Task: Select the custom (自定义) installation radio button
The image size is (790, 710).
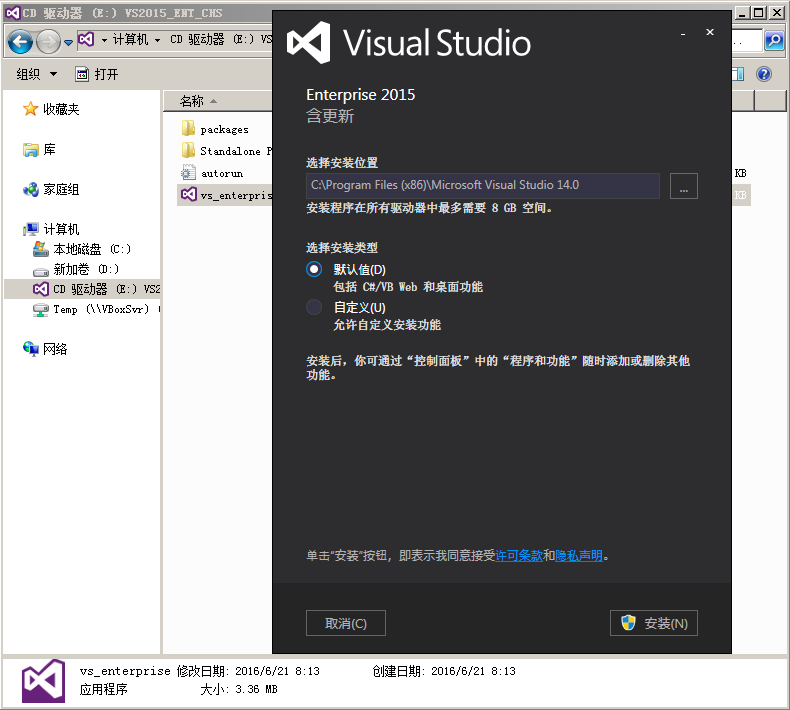Action: point(314,307)
